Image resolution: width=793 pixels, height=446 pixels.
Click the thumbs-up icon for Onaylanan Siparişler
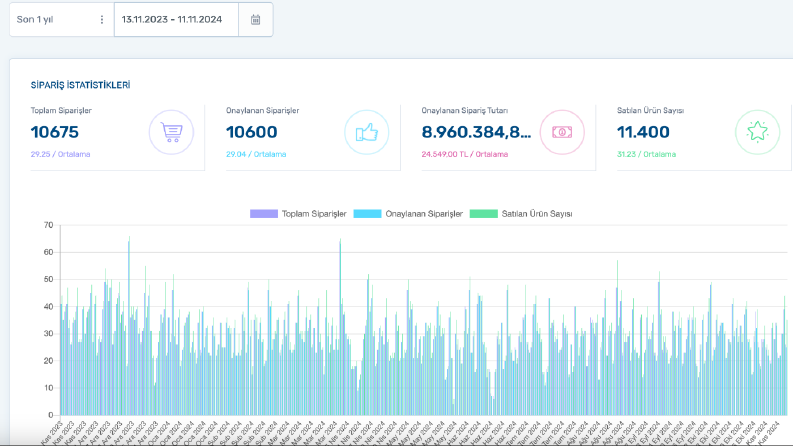(x=367, y=132)
